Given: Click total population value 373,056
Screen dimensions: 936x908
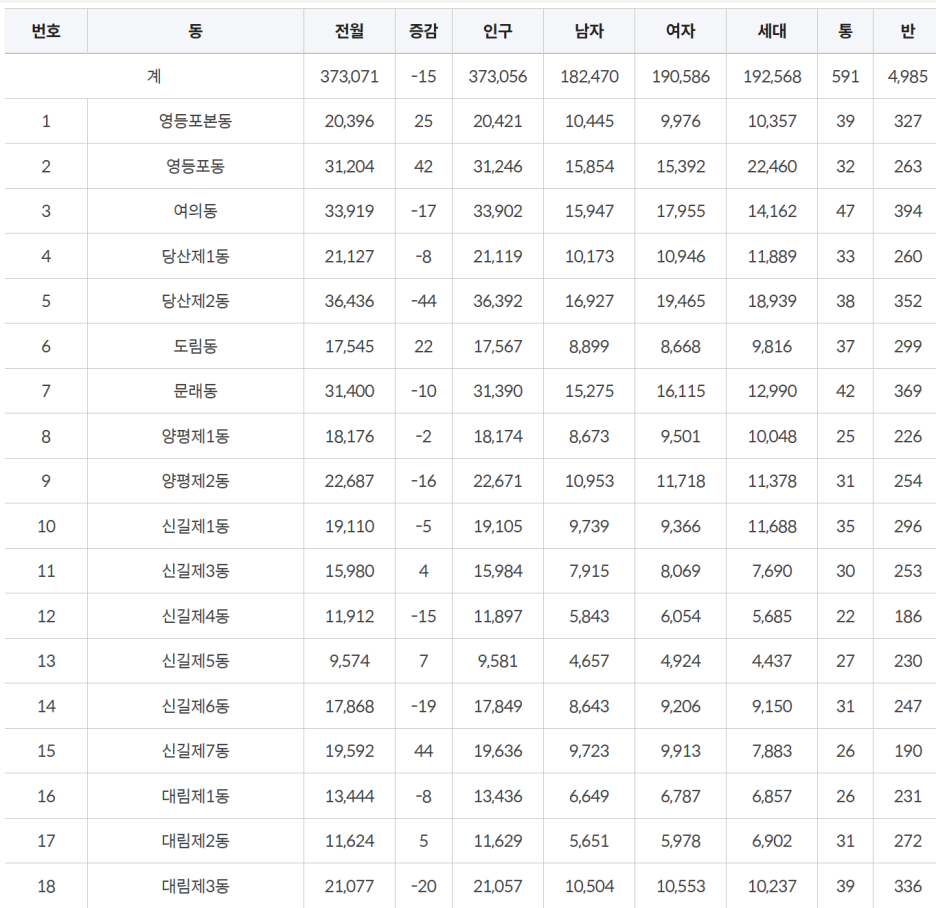Looking at the screenshot, I should (497, 76).
